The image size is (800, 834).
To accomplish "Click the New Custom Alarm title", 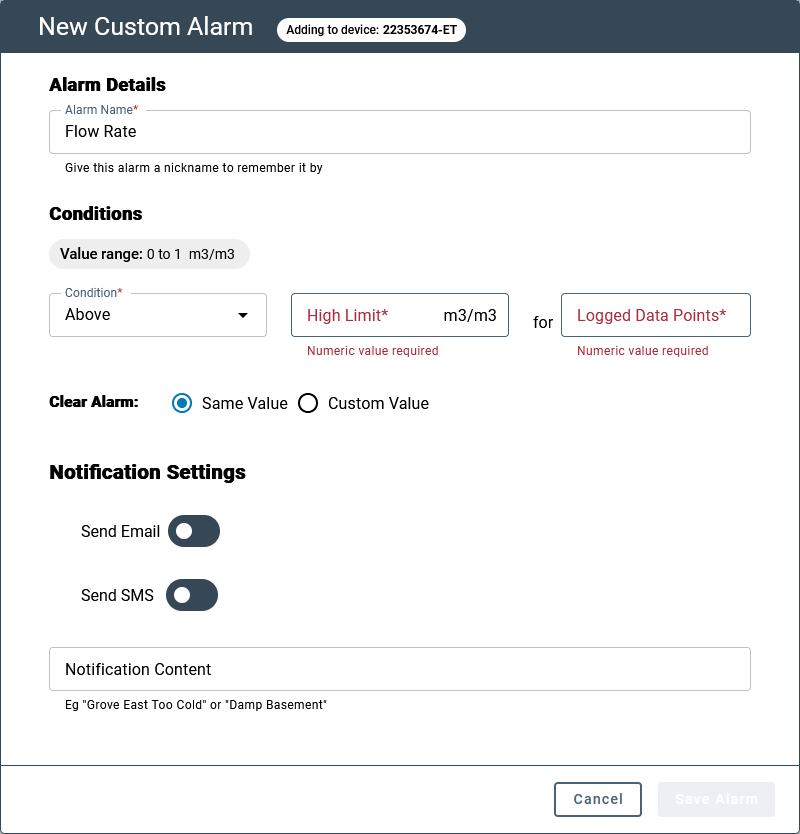I will (x=146, y=27).
